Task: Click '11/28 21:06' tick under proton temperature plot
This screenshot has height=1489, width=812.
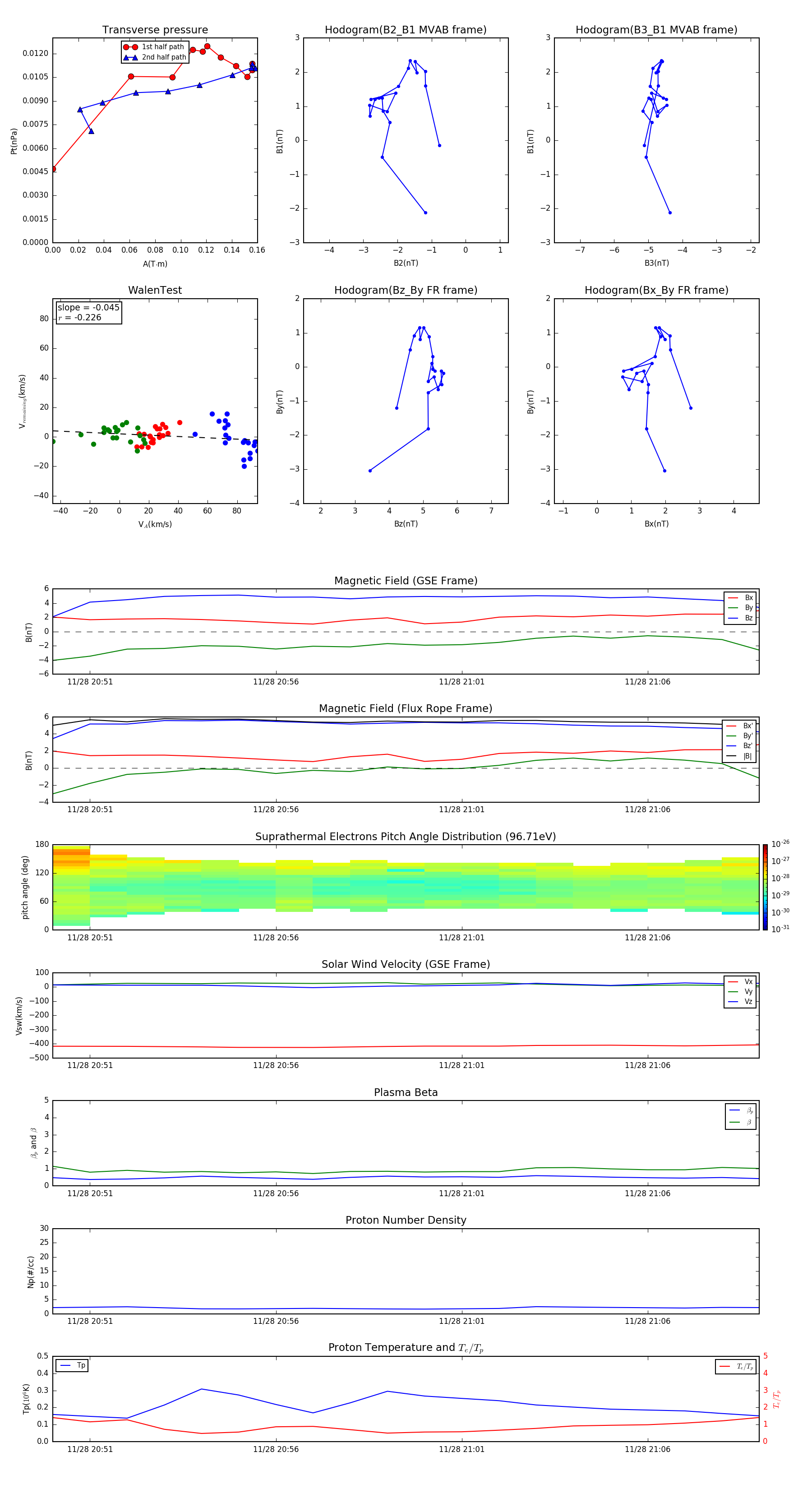Action: [647, 1449]
